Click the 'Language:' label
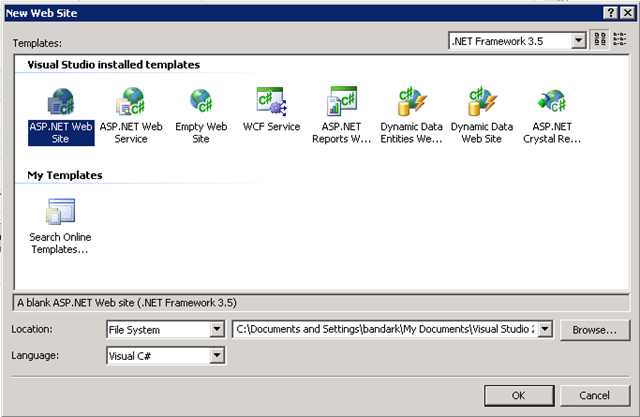640x417 pixels. 35,355
